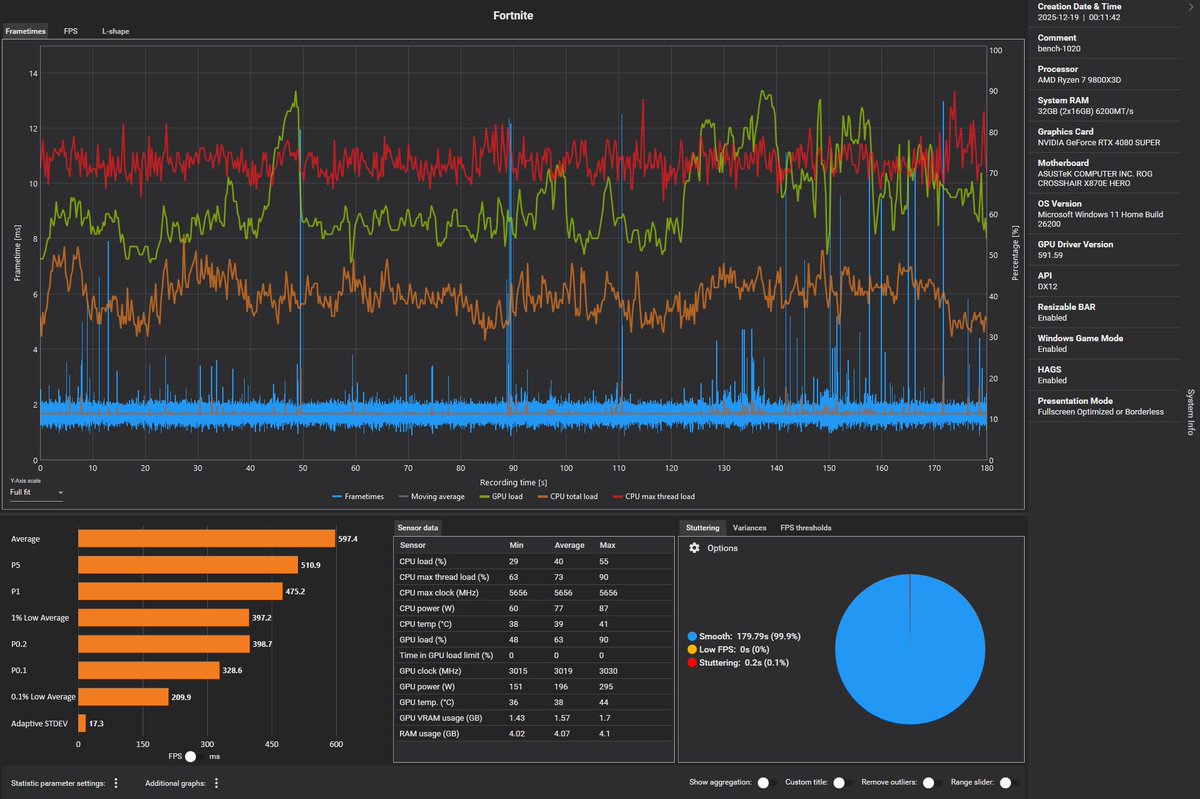Select the CPU power (W) row
Viewport: 1200px width, 799px height.
click(534, 608)
